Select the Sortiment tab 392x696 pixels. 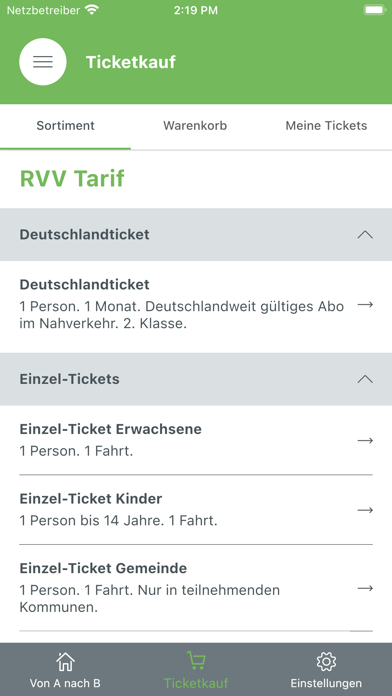click(65, 126)
